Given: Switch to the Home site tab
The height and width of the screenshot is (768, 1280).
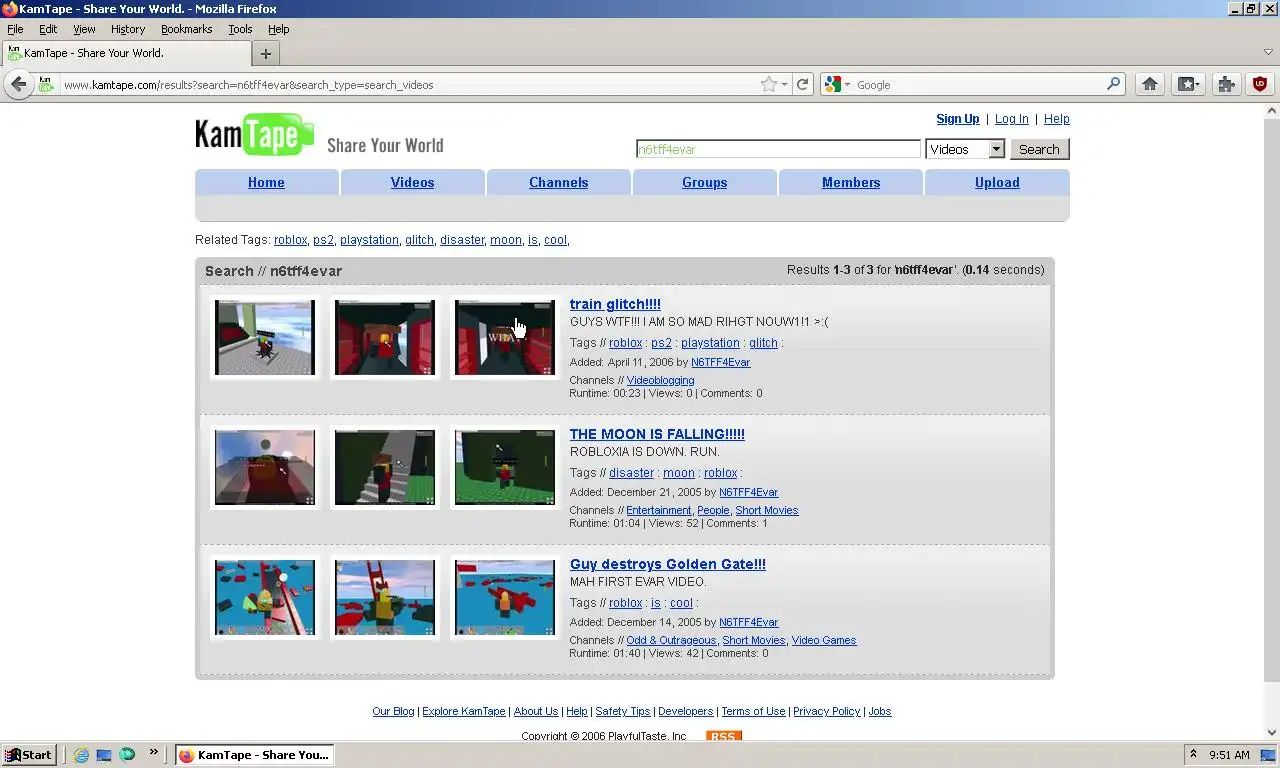Looking at the screenshot, I should pos(266,182).
